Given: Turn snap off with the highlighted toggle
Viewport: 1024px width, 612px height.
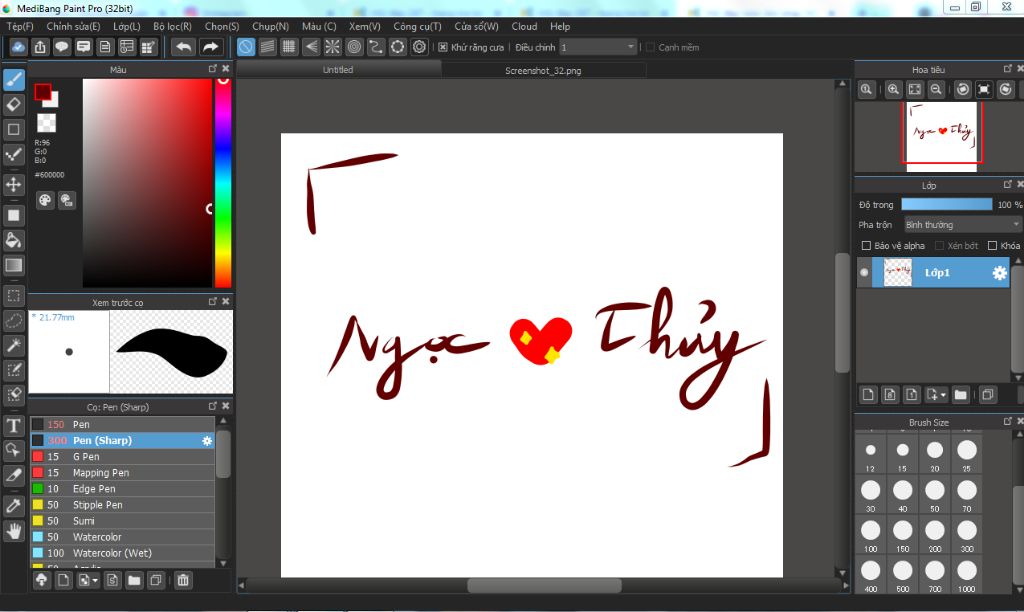Looking at the screenshot, I should [x=246, y=47].
